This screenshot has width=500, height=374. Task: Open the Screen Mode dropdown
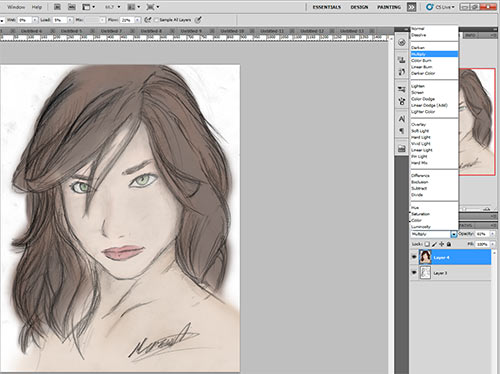tap(153, 7)
